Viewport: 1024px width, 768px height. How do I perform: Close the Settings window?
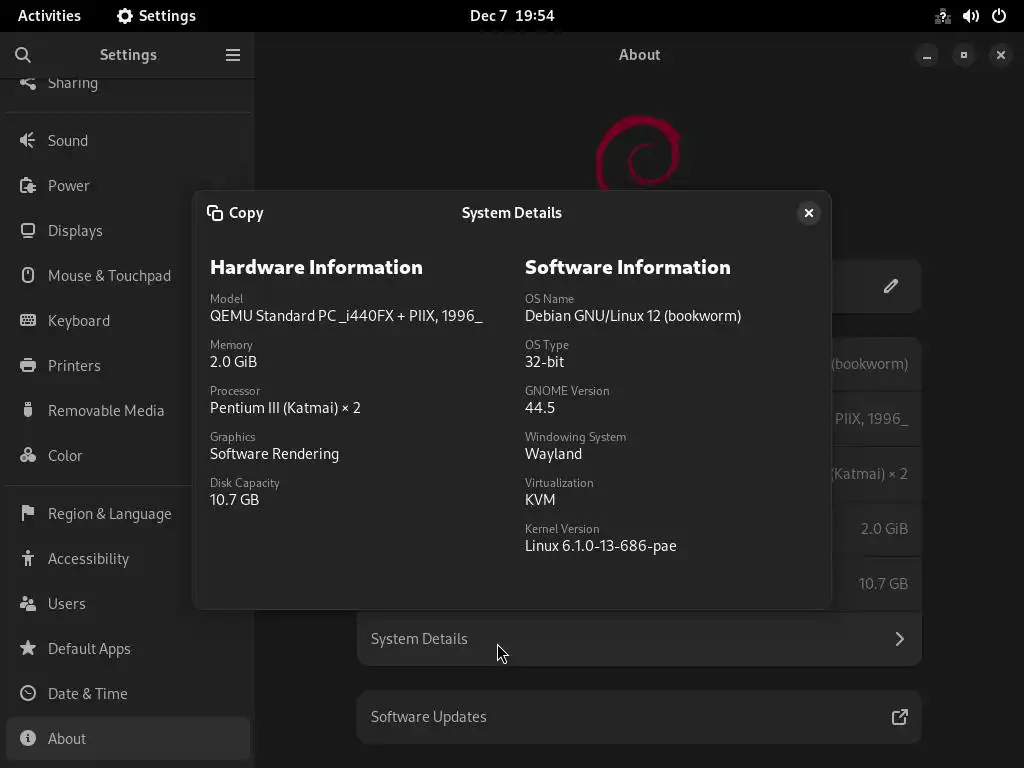pyautogui.click(x=1000, y=56)
